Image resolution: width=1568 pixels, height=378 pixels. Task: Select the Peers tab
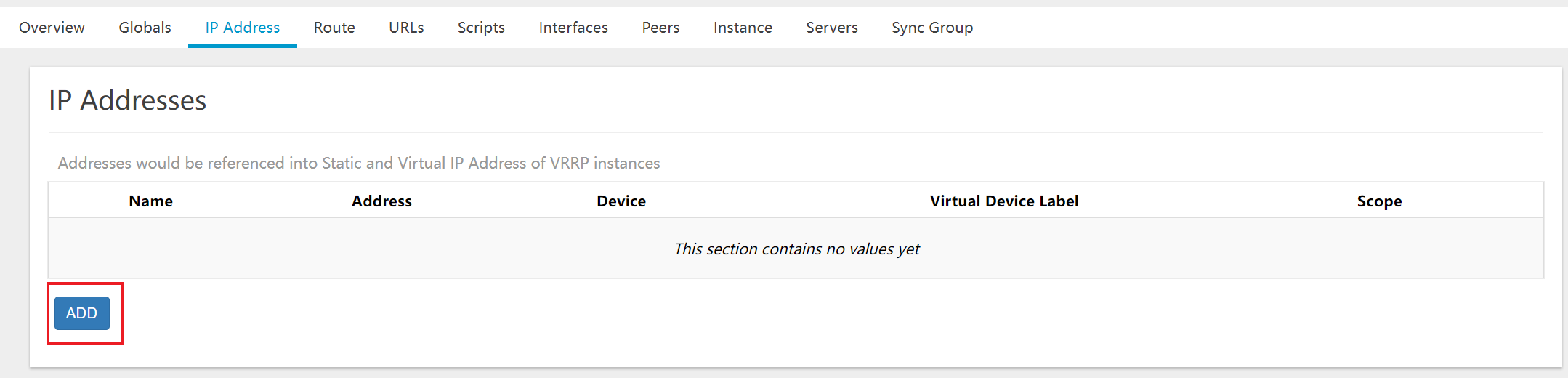660,28
